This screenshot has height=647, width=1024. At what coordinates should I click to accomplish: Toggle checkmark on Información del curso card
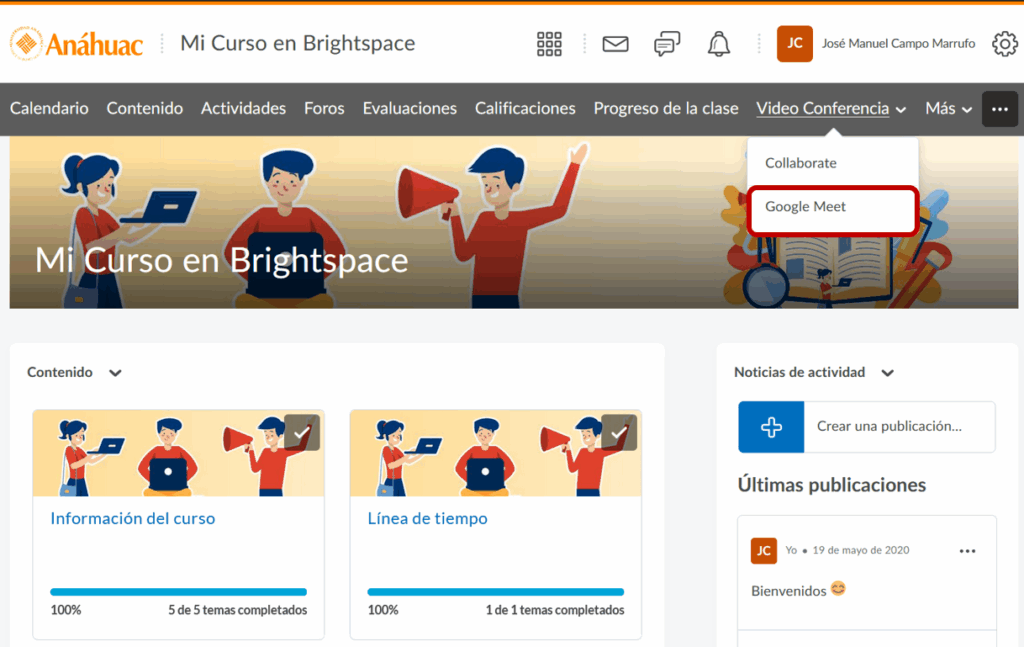(x=302, y=432)
